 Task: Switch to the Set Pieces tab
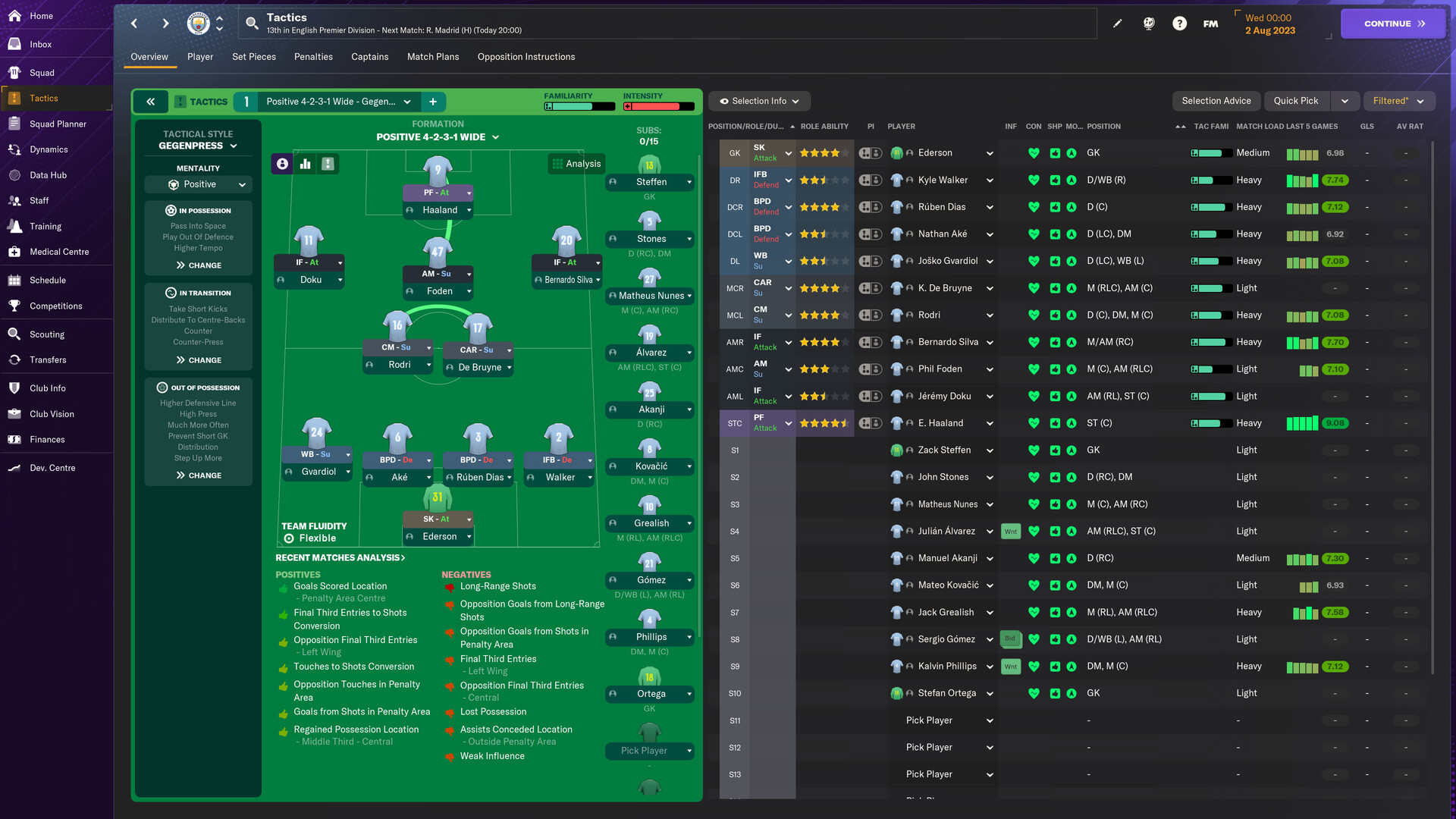click(252, 56)
